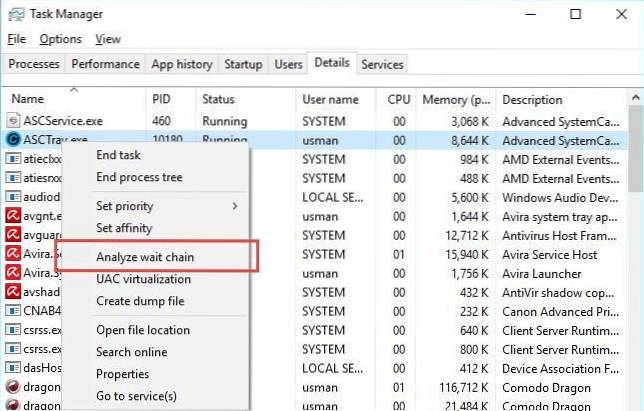This screenshot has width=644, height=411.
Task: Sort by the Memory column header
Action: click(x=455, y=100)
